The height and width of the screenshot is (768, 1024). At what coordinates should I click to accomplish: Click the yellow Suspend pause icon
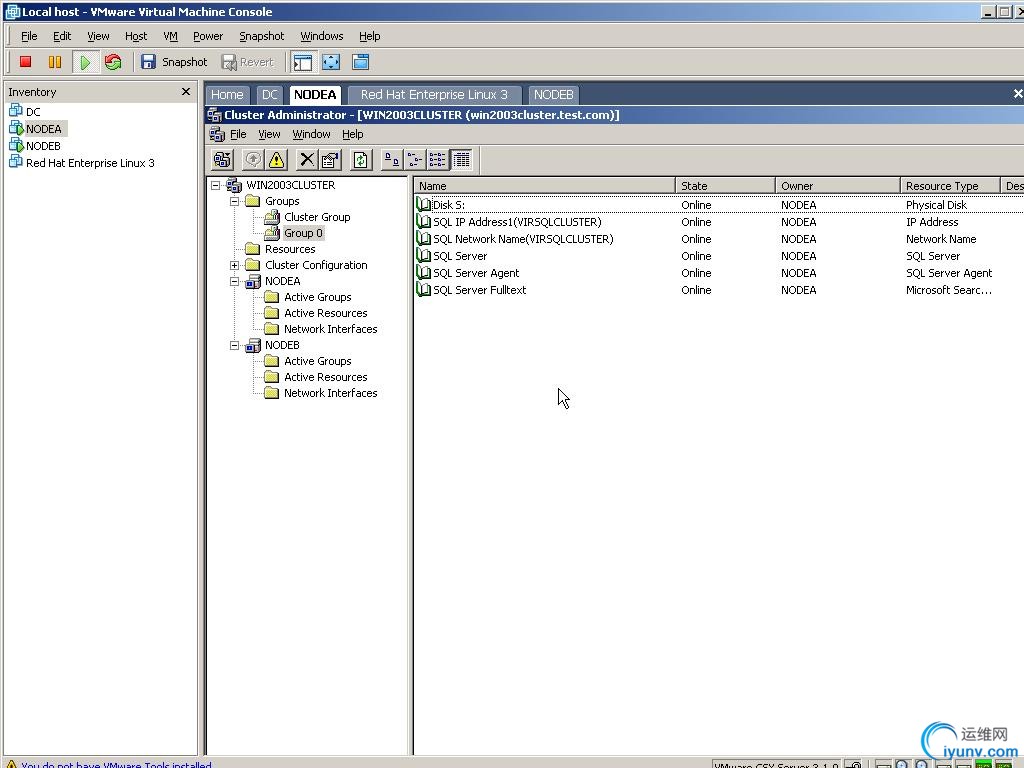click(x=55, y=62)
